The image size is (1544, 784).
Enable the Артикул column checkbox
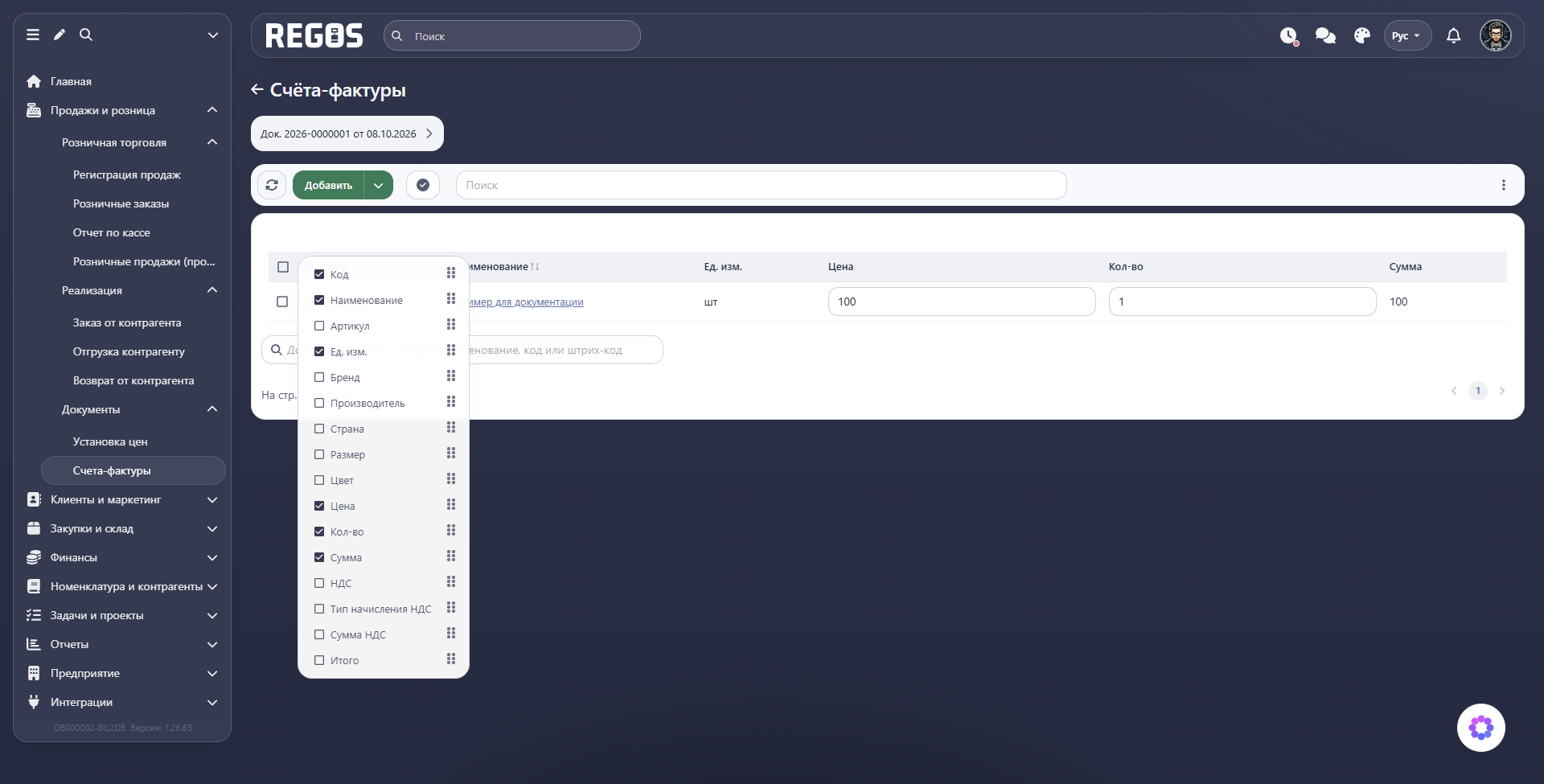pyautogui.click(x=319, y=326)
